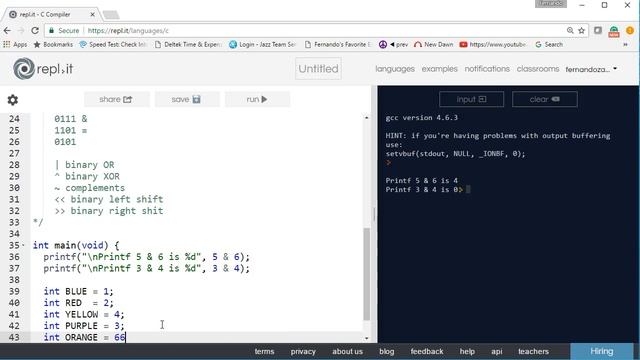Open Fernando's Favorite bookmark
The width and height of the screenshot is (640, 360).
click(x=338, y=44)
